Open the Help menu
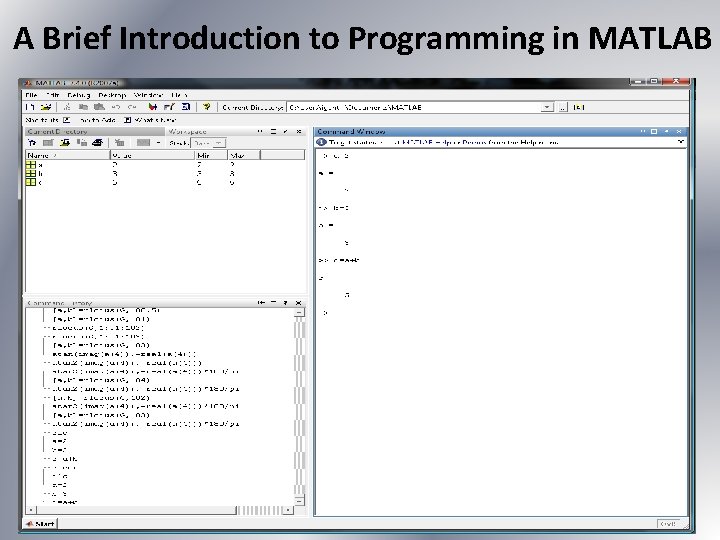This screenshot has width=720, height=540. [x=179, y=95]
